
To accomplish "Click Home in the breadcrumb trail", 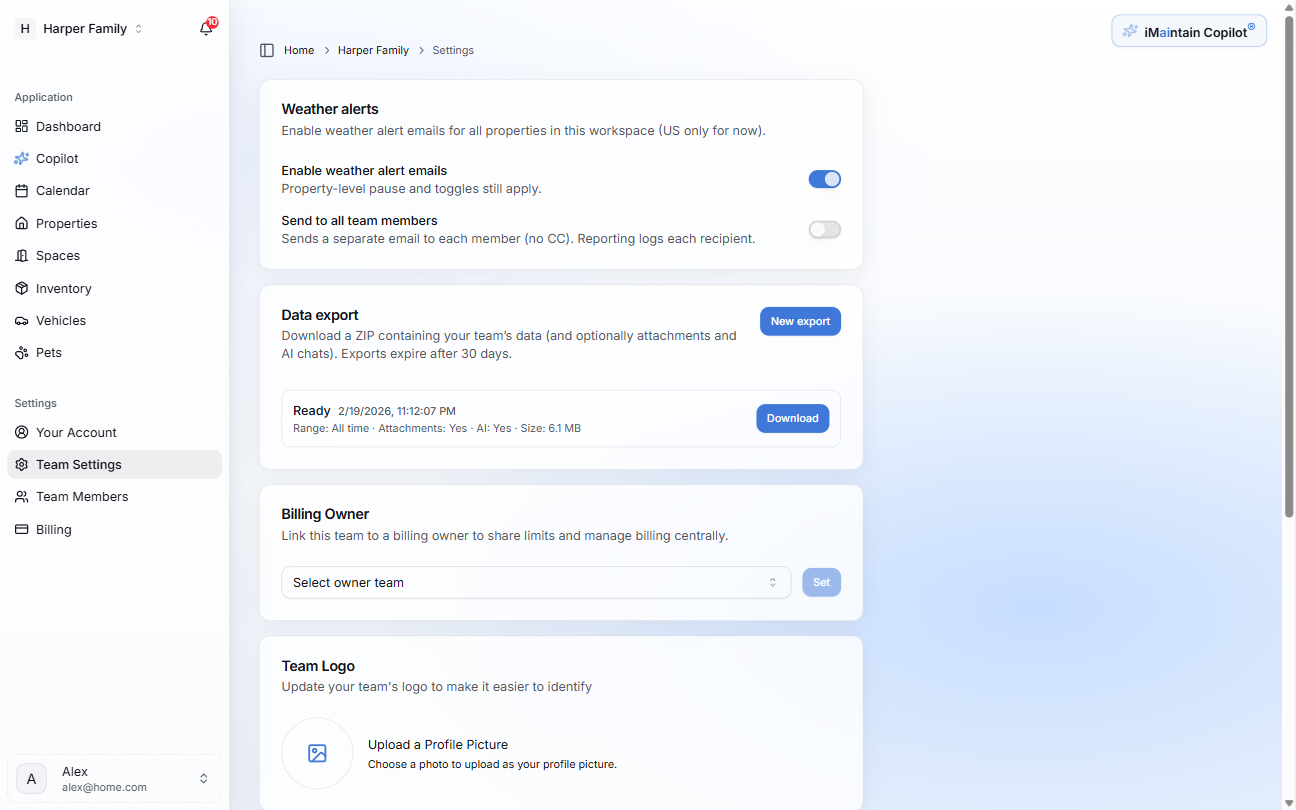I will click(298, 49).
